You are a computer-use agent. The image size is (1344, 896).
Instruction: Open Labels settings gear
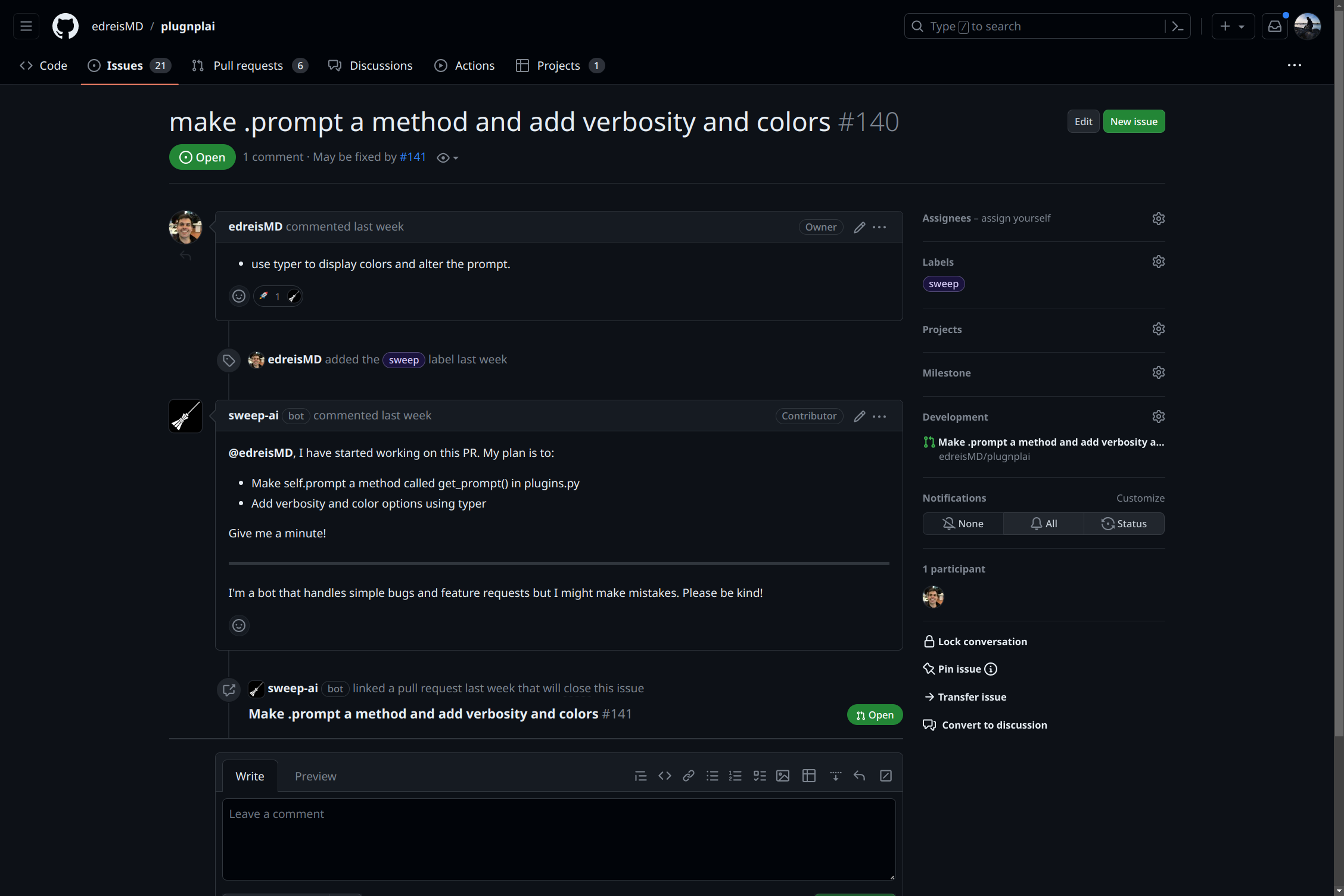[1158, 262]
